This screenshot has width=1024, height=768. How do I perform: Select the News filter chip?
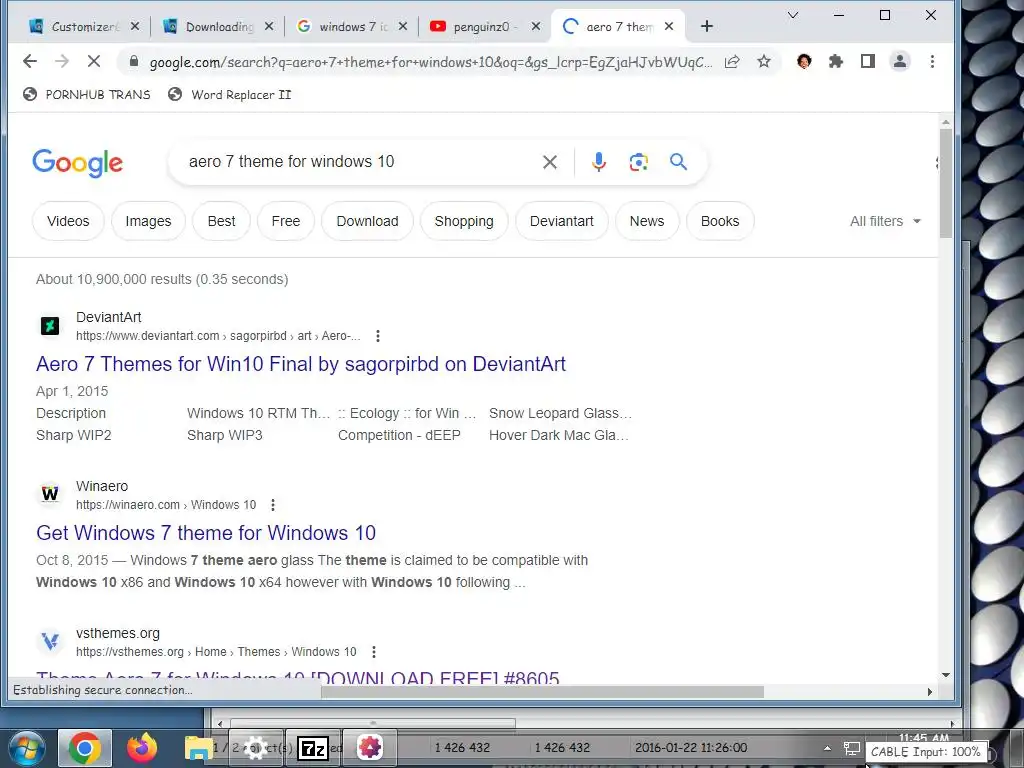point(647,221)
